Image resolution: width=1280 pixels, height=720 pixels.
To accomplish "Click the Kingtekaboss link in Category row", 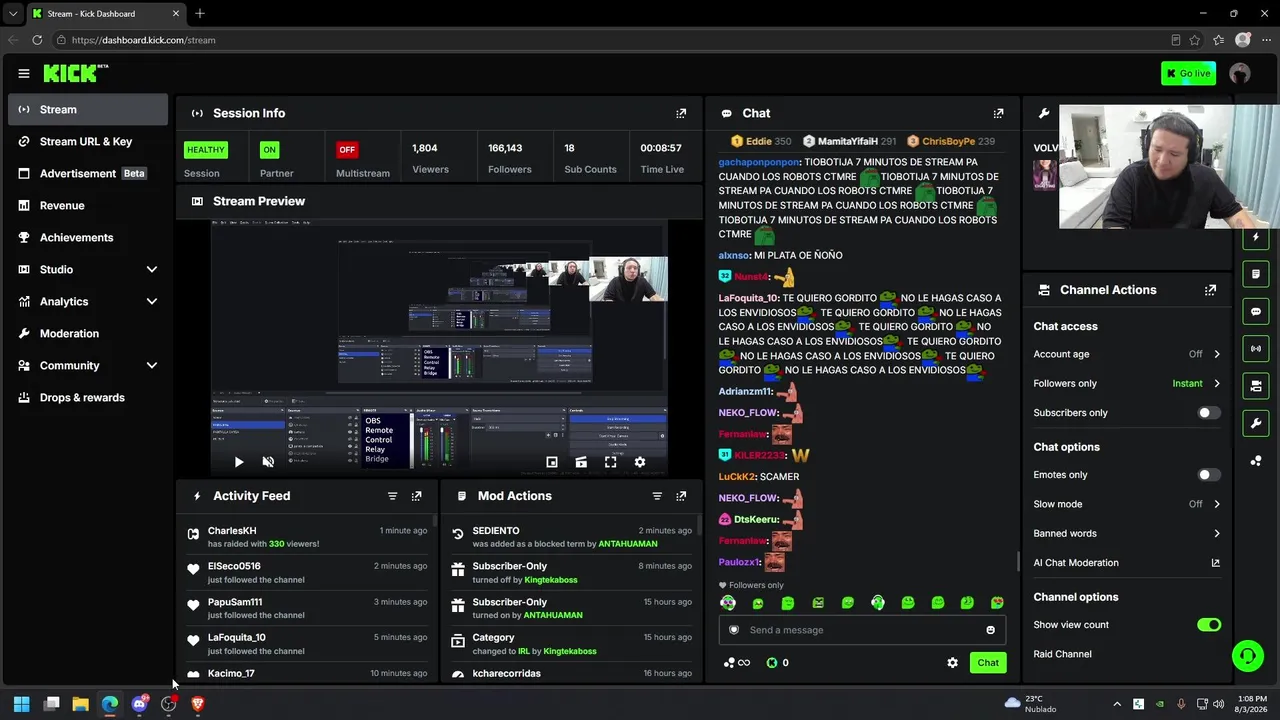I will (570, 651).
